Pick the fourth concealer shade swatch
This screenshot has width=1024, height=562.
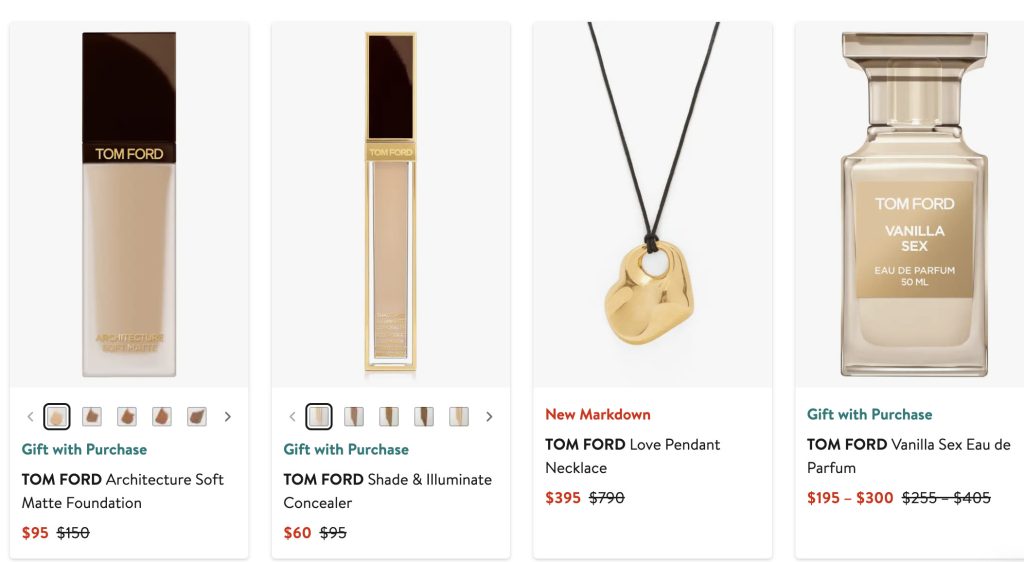pyautogui.click(x=424, y=416)
